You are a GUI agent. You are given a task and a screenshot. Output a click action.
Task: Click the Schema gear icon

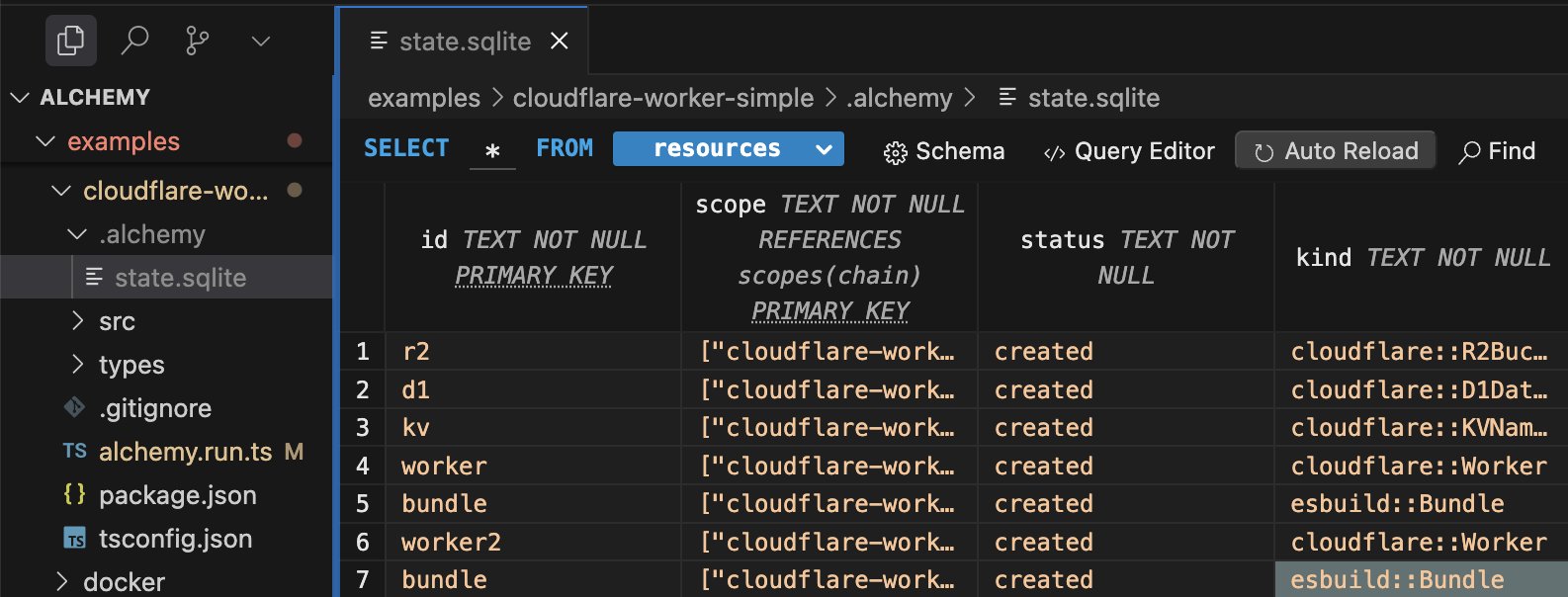pos(895,152)
